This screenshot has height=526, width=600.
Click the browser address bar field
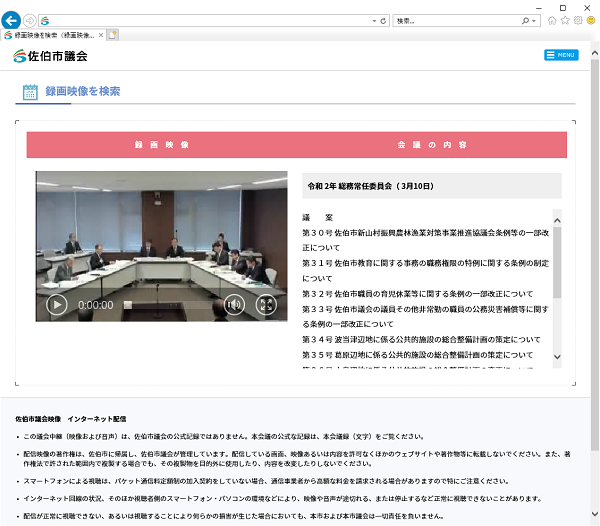[209, 21]
